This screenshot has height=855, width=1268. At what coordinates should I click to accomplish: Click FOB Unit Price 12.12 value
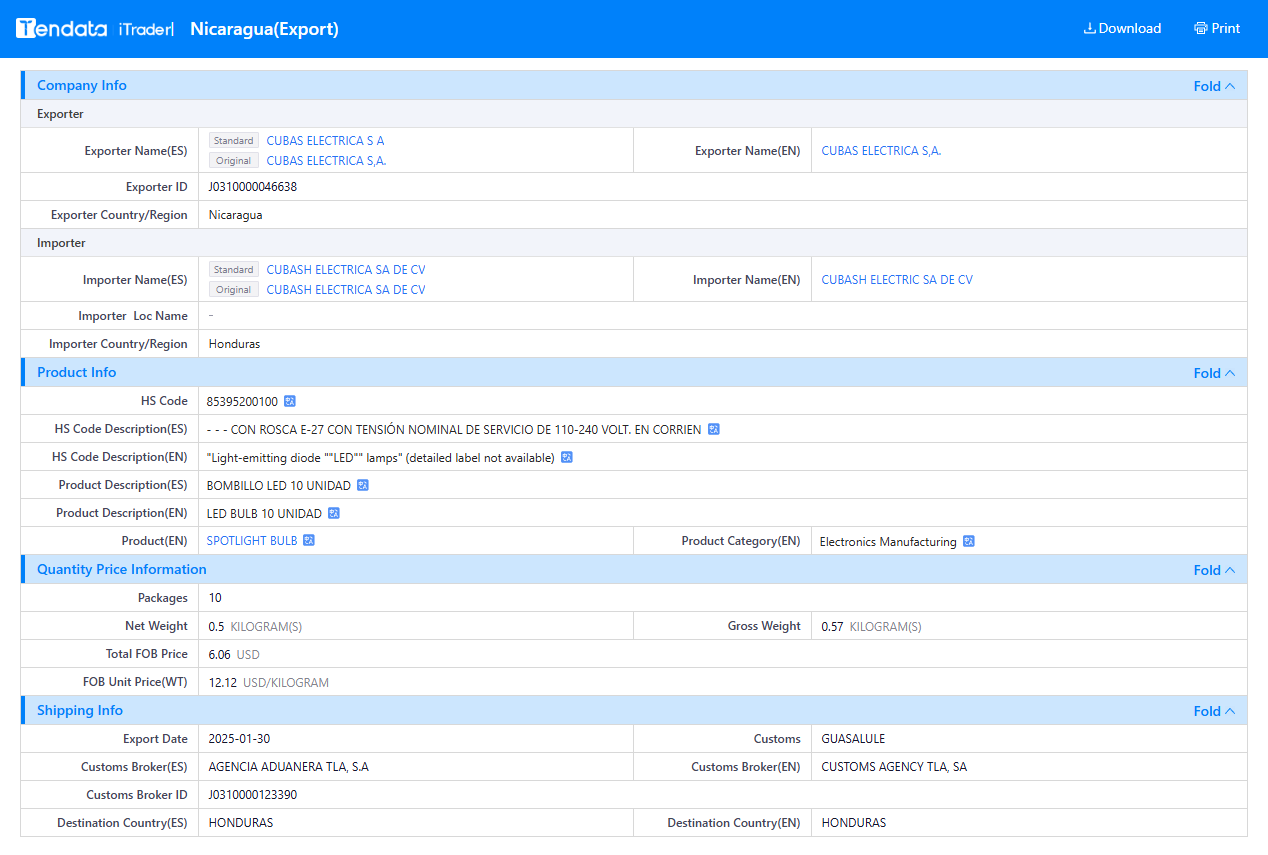pos(222,683)
